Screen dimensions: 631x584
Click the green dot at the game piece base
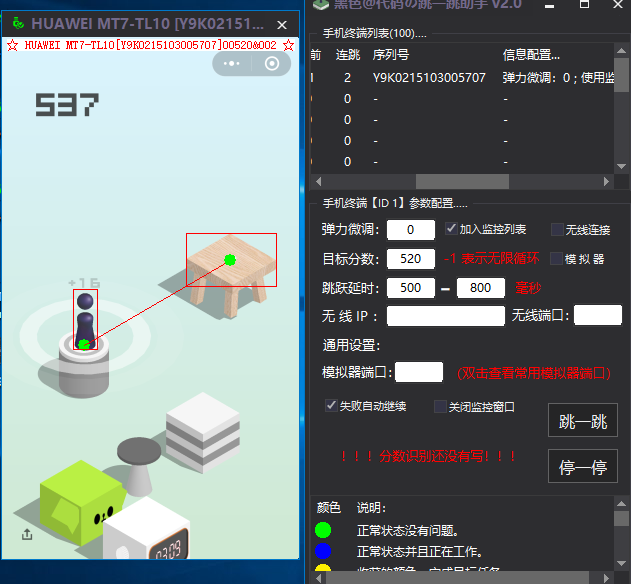84,345
